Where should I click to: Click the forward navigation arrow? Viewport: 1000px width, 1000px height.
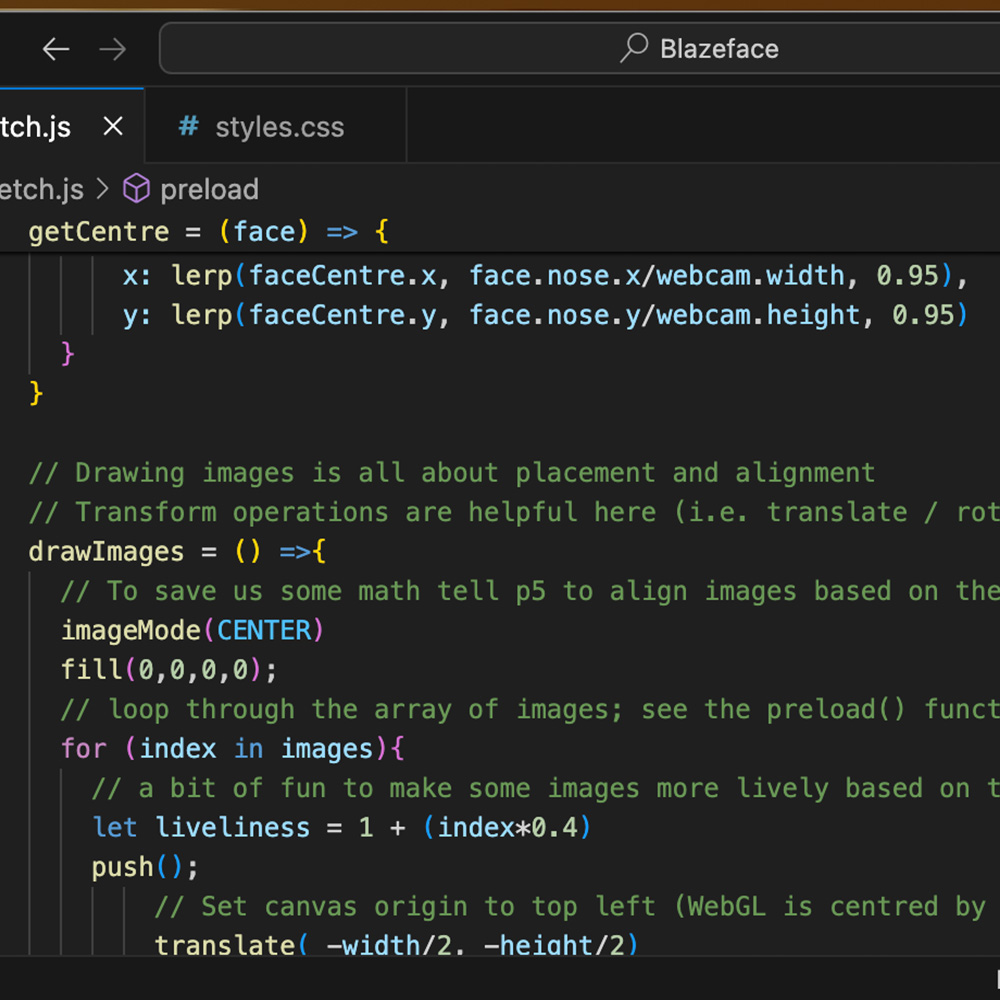[112, 48]
